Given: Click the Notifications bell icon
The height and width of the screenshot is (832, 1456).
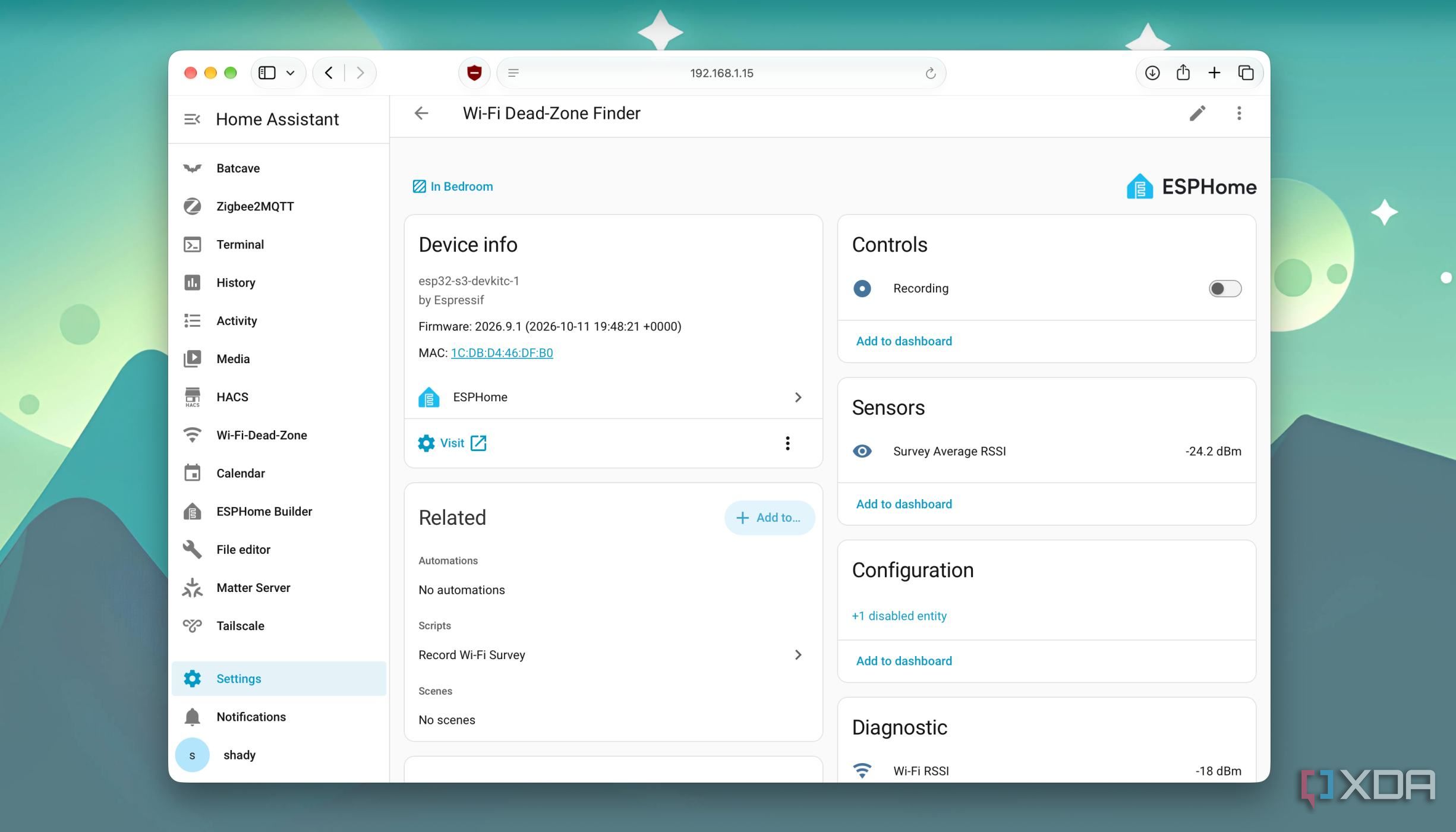Looking at the screenshot, I should point(192,717).
